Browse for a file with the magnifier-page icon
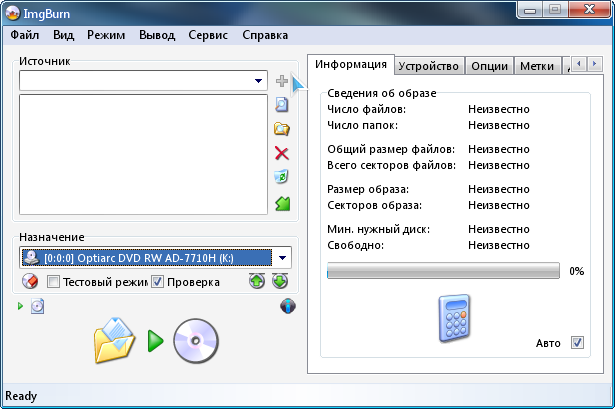 (282, 105)
